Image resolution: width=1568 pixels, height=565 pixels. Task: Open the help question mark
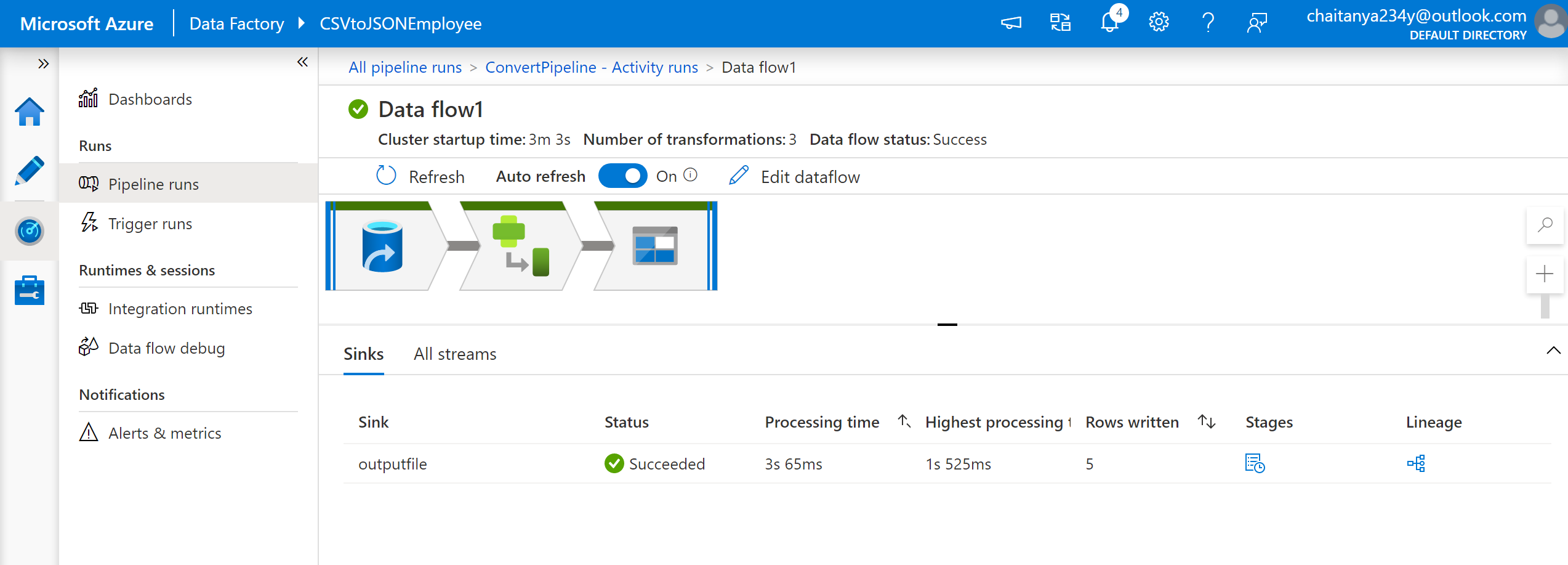point(1208,23)
